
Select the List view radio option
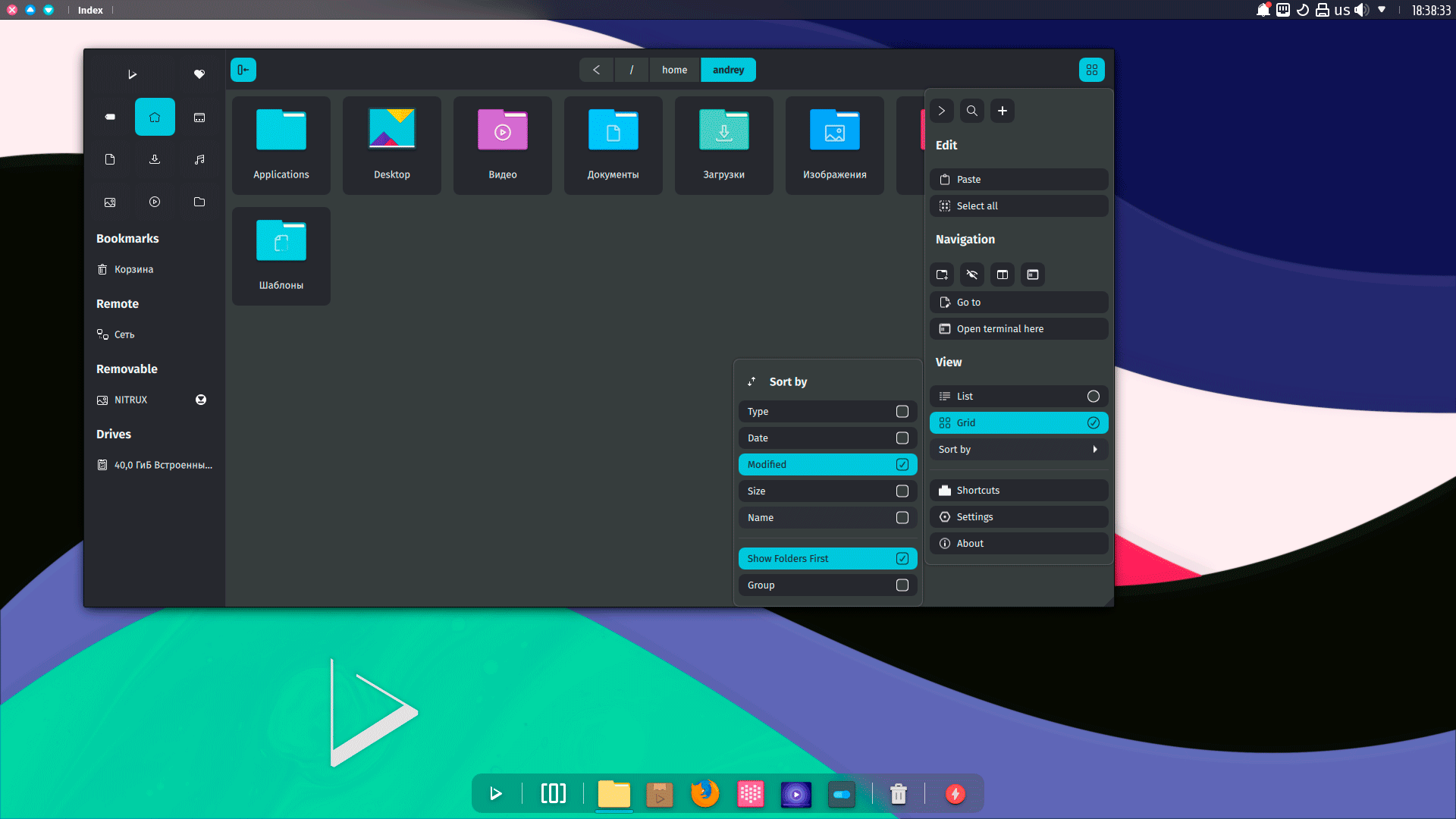[1093, 397]
